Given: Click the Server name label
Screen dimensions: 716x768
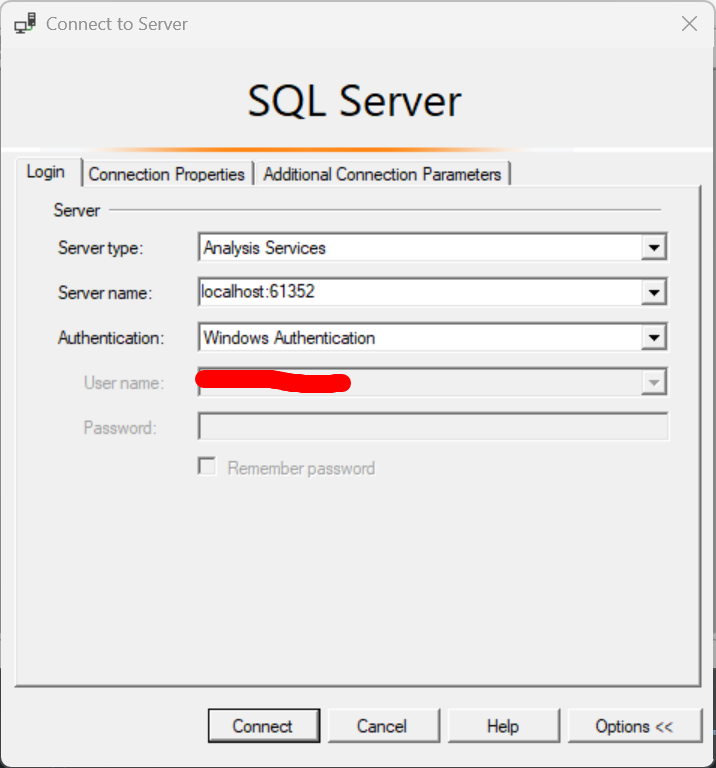Looking at the screenshot, I should 105,293.
